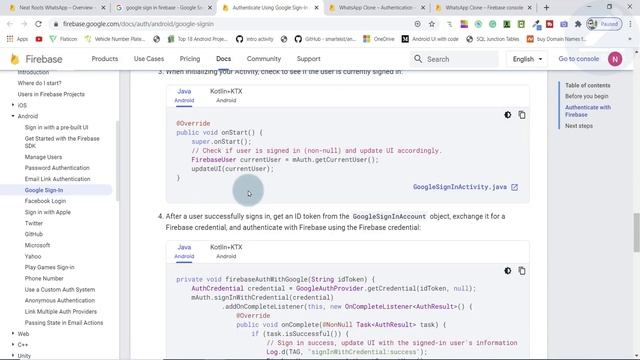Open the SQL Junction Tables bookmark
The height and width of the screenshot is (360, 640).
[493, 39]
